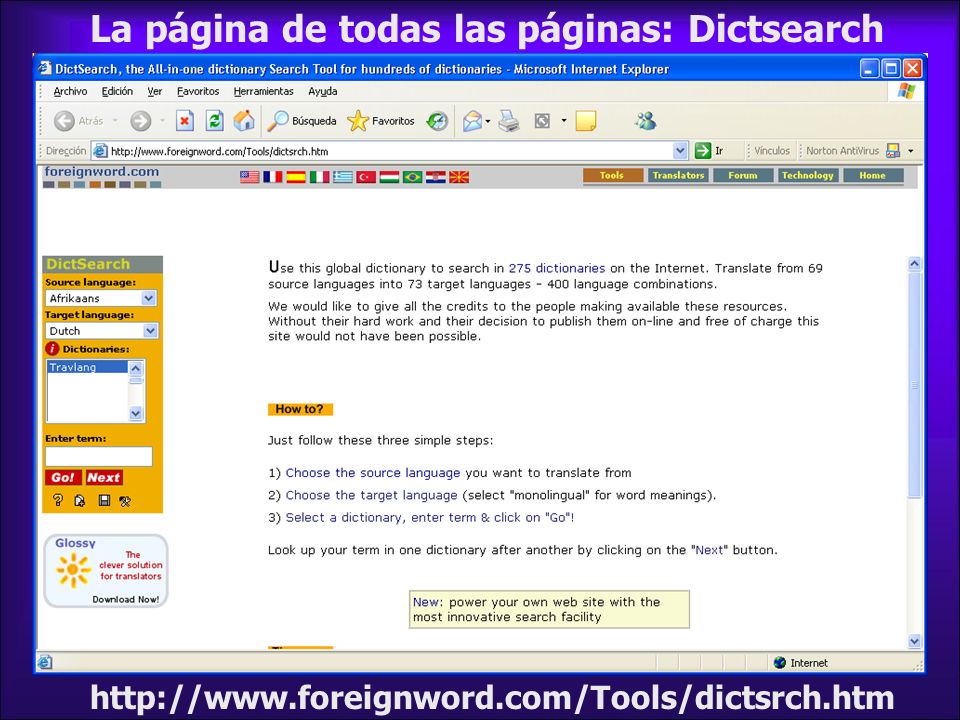Open the Messenger people icon
Image resolution: width=960 pixels, height=720 pixels.
(645, 121)
